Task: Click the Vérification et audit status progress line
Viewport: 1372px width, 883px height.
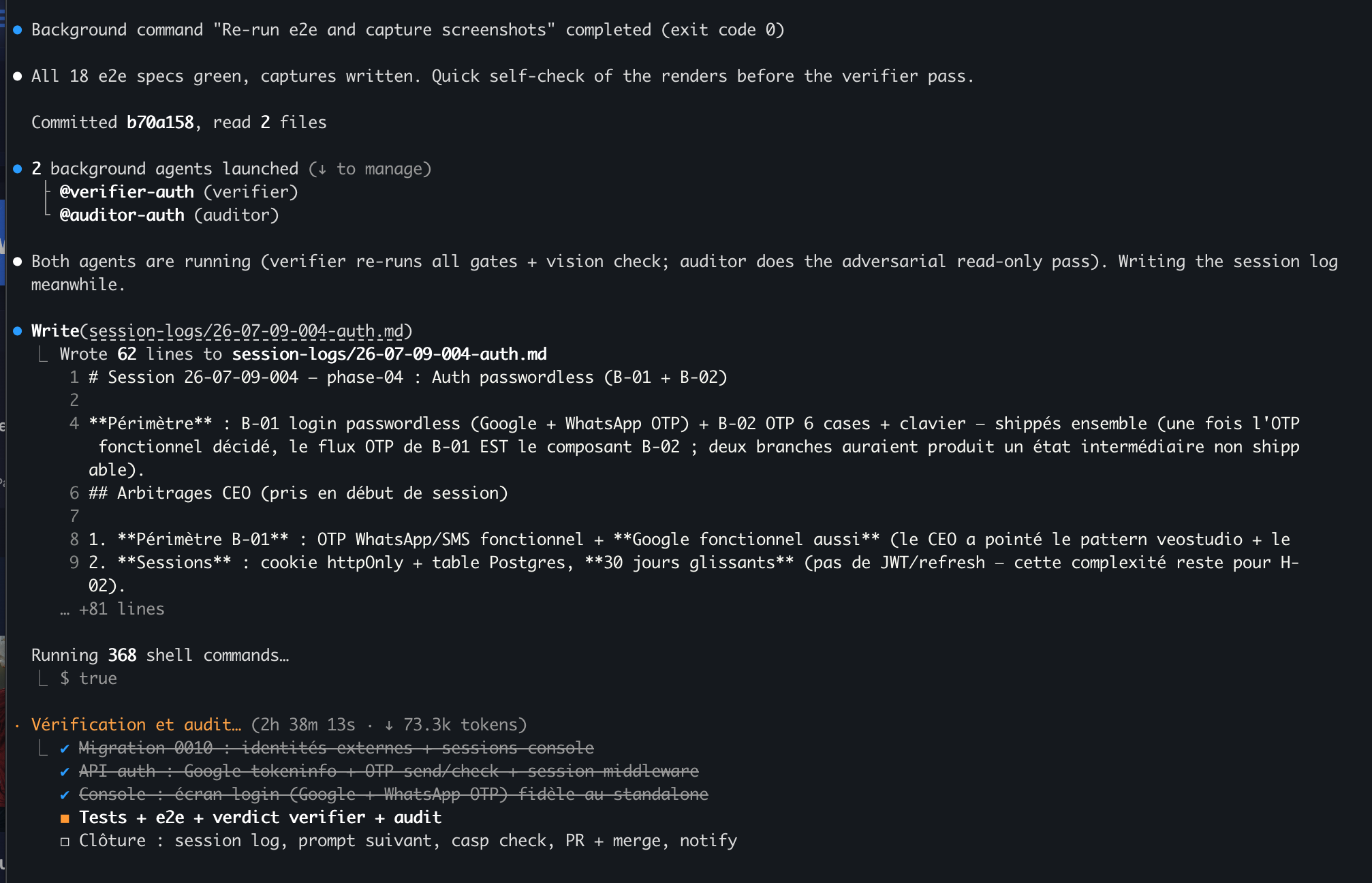Action: pos(279,725)
